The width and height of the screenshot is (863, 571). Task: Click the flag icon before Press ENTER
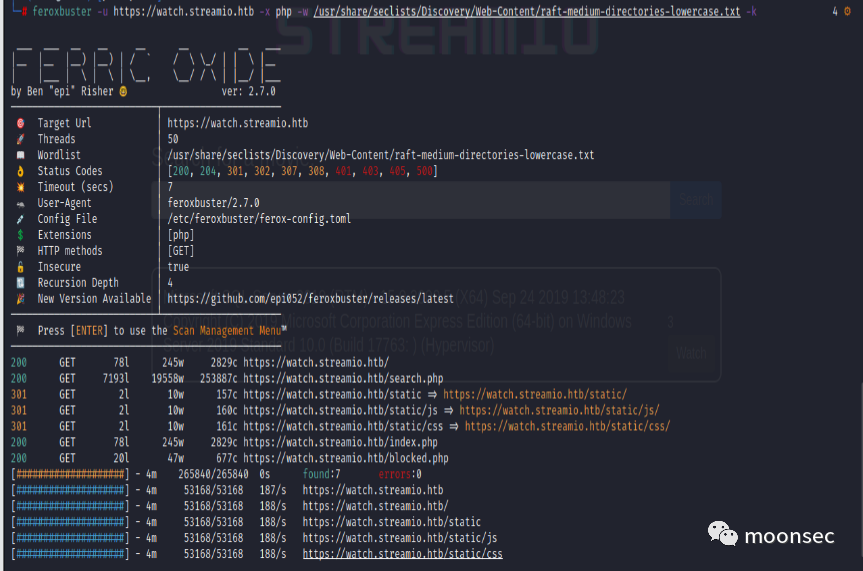tap(20, 330)
